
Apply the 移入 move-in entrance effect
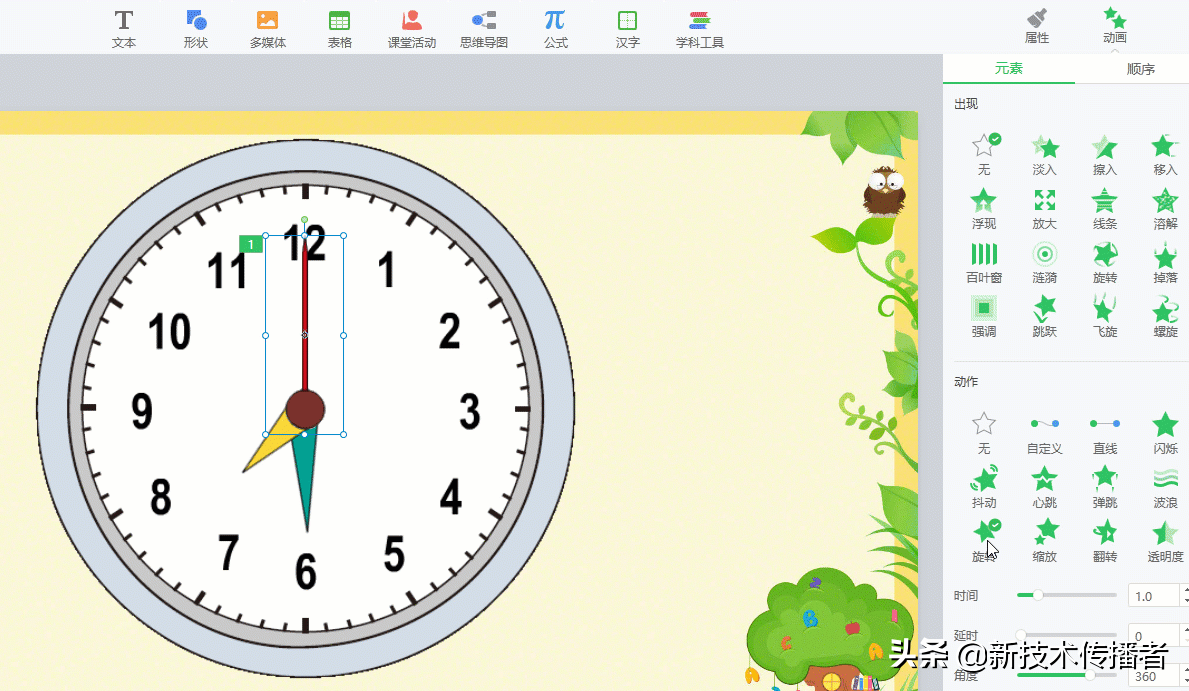pyautogui.click(x=1165, y=154)
